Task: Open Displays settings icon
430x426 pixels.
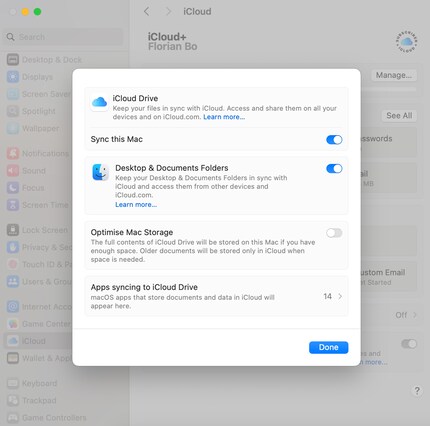Action: (13, 77)
